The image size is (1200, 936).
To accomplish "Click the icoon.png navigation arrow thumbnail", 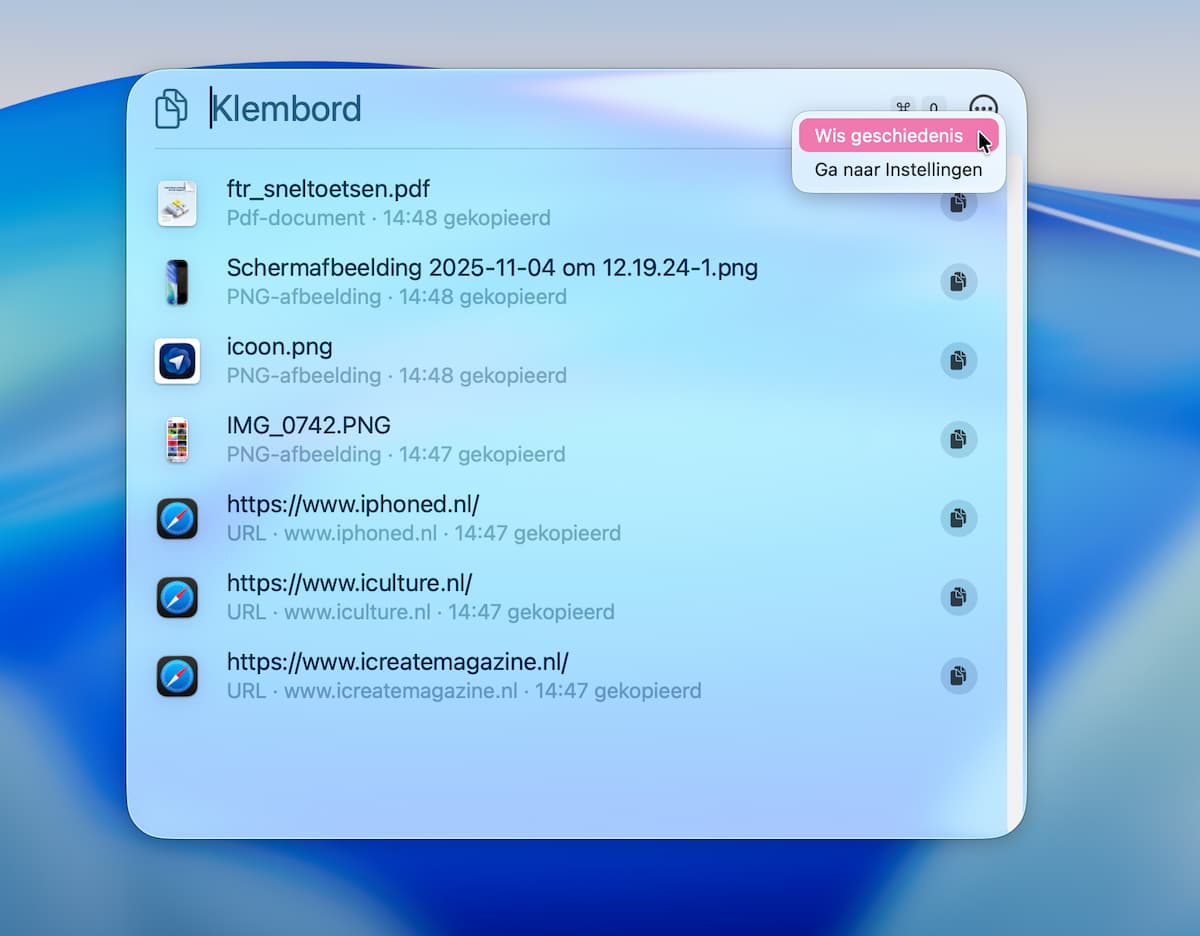I will pyautogui.click(x=177, y=361).
